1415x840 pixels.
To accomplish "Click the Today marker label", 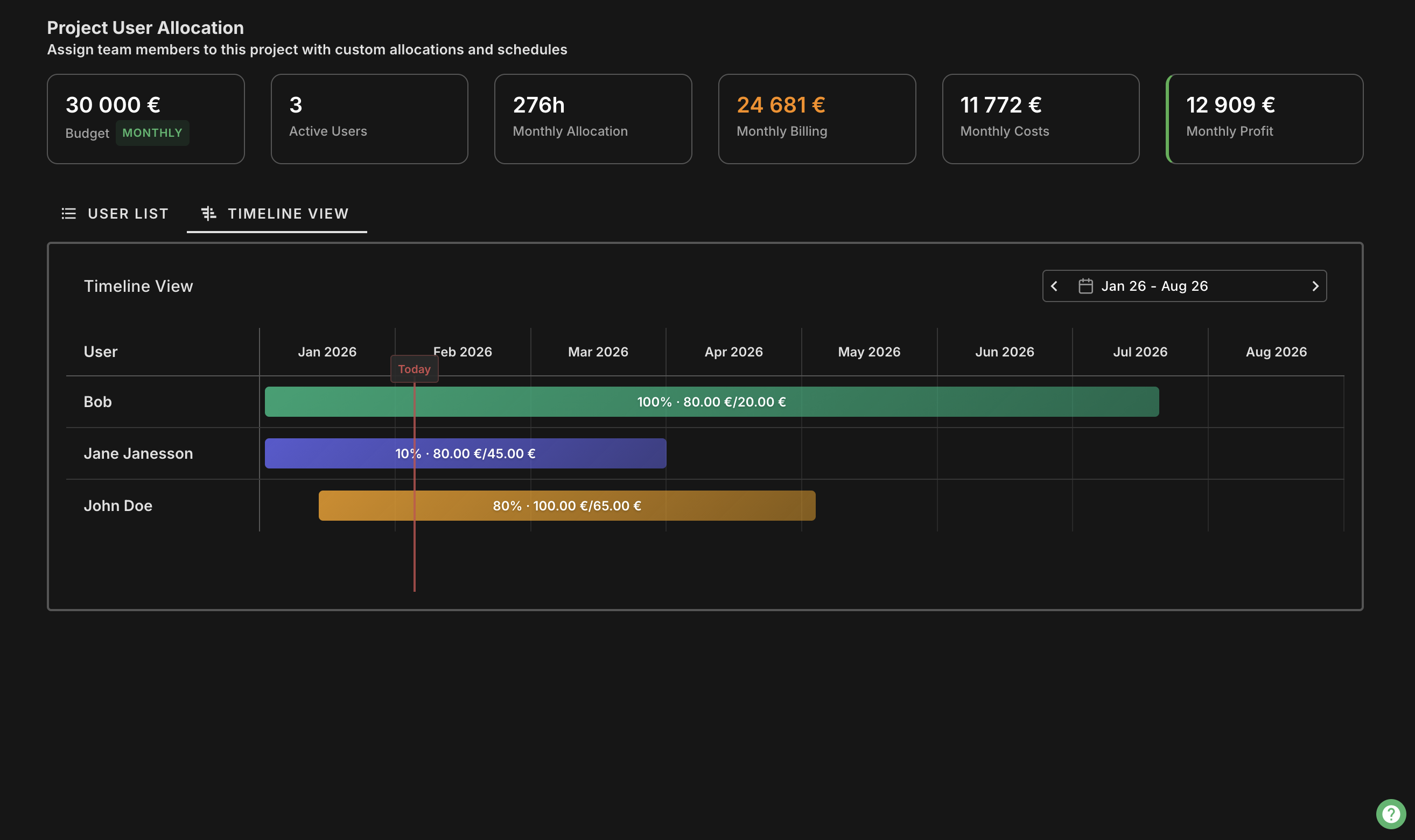I will pyautogui.click(x=414, y=369).
